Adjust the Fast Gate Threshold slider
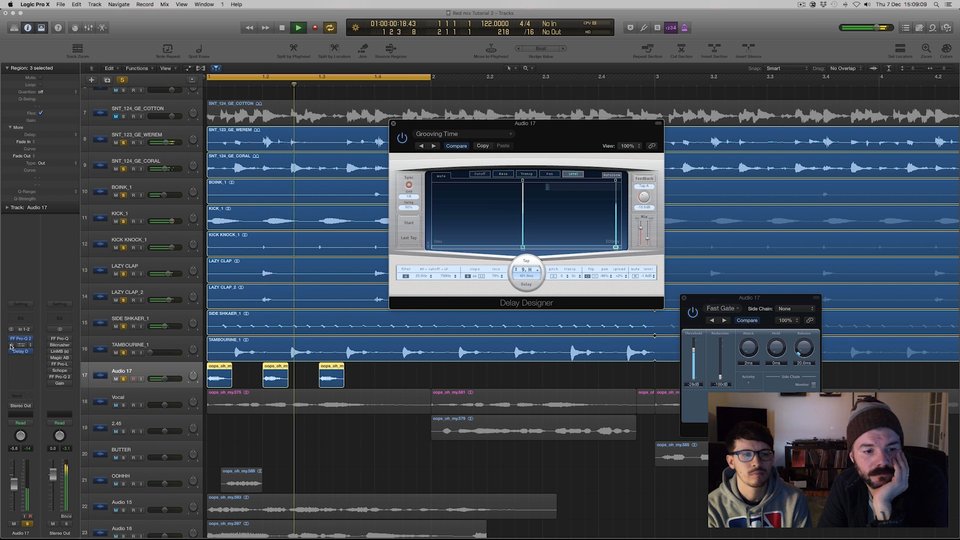The image size is (960, 540). [x=693, y=358]
